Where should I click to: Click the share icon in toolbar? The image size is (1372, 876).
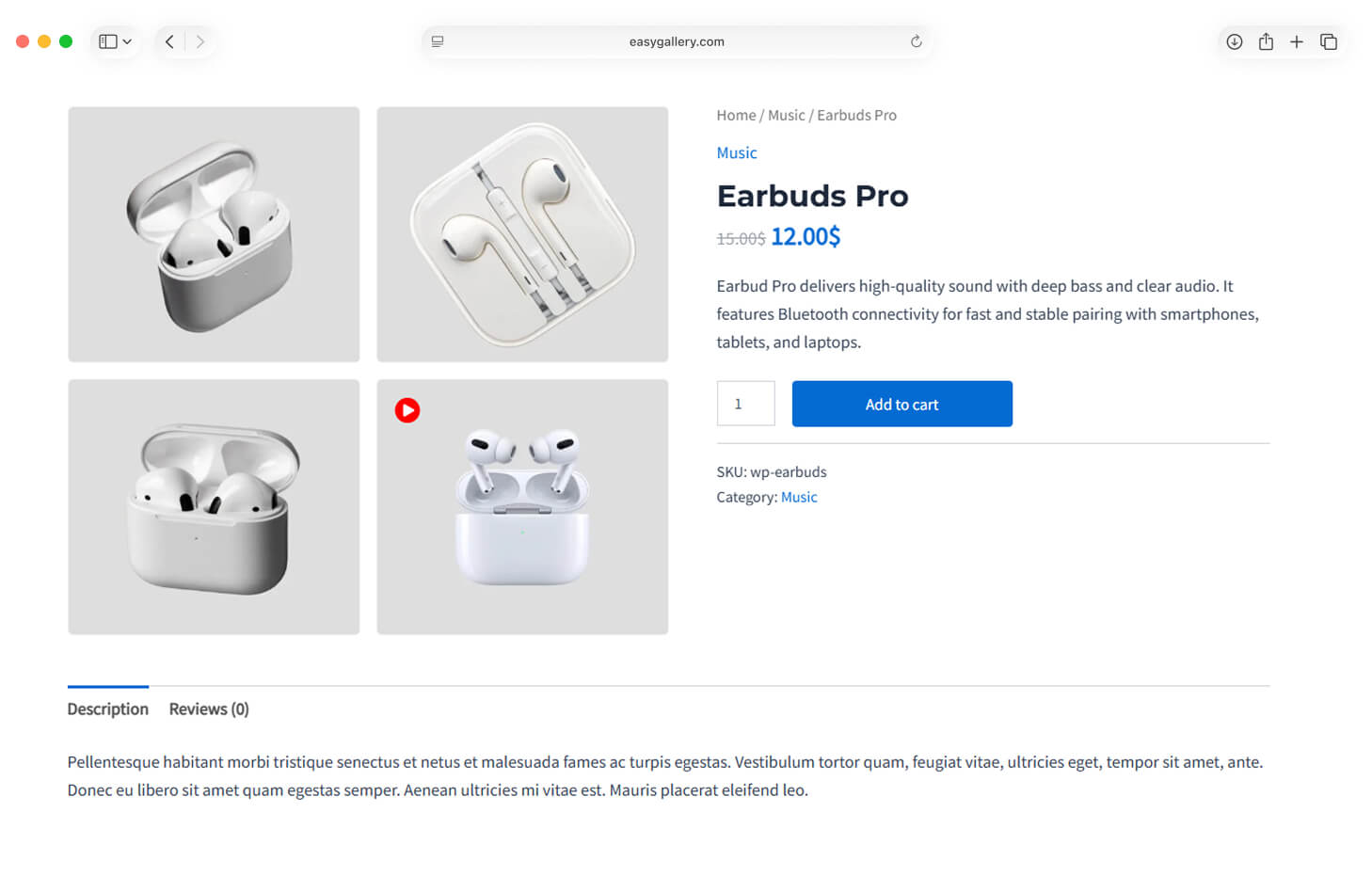[x=1266, y=41]
